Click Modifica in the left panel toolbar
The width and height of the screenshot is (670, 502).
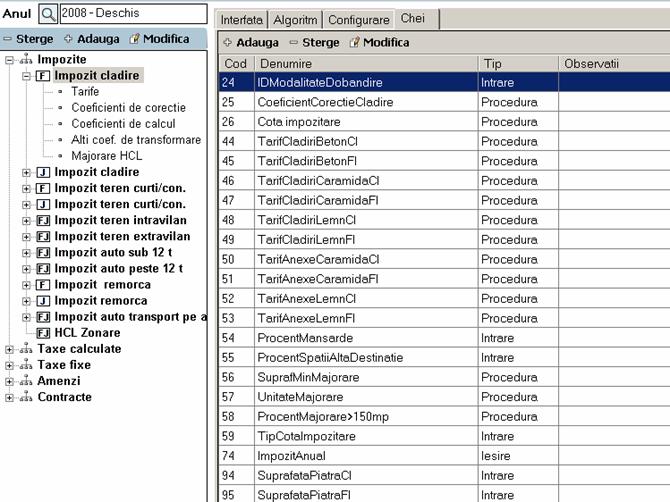pos(158,39)
